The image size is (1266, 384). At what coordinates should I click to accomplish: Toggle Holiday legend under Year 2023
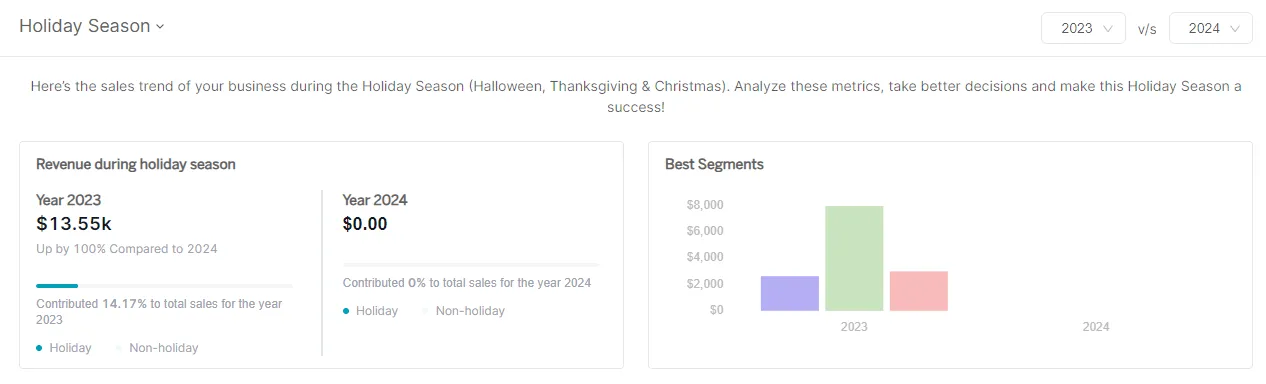[x=64, y=348]
